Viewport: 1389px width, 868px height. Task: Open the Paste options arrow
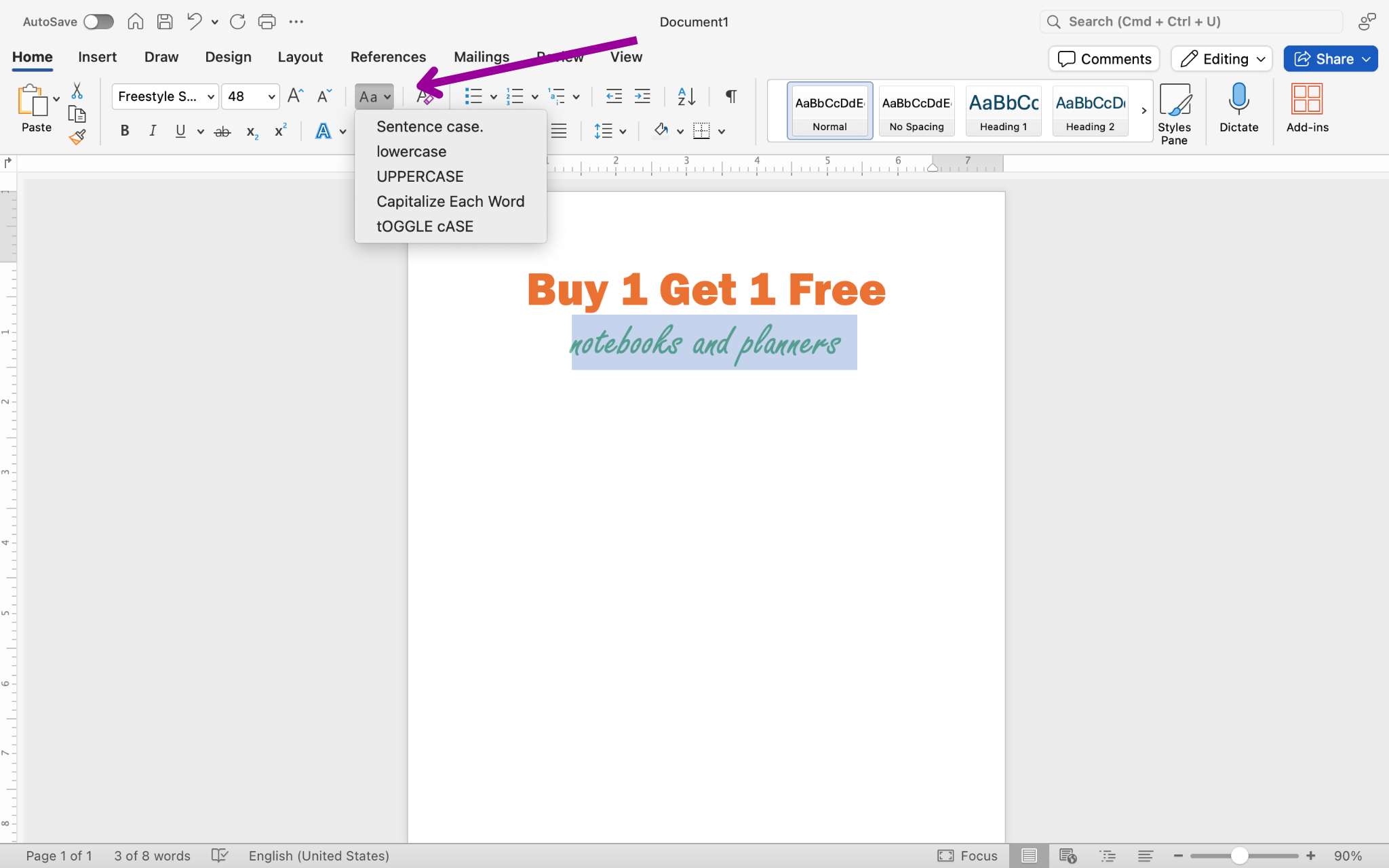click(56, 99)
